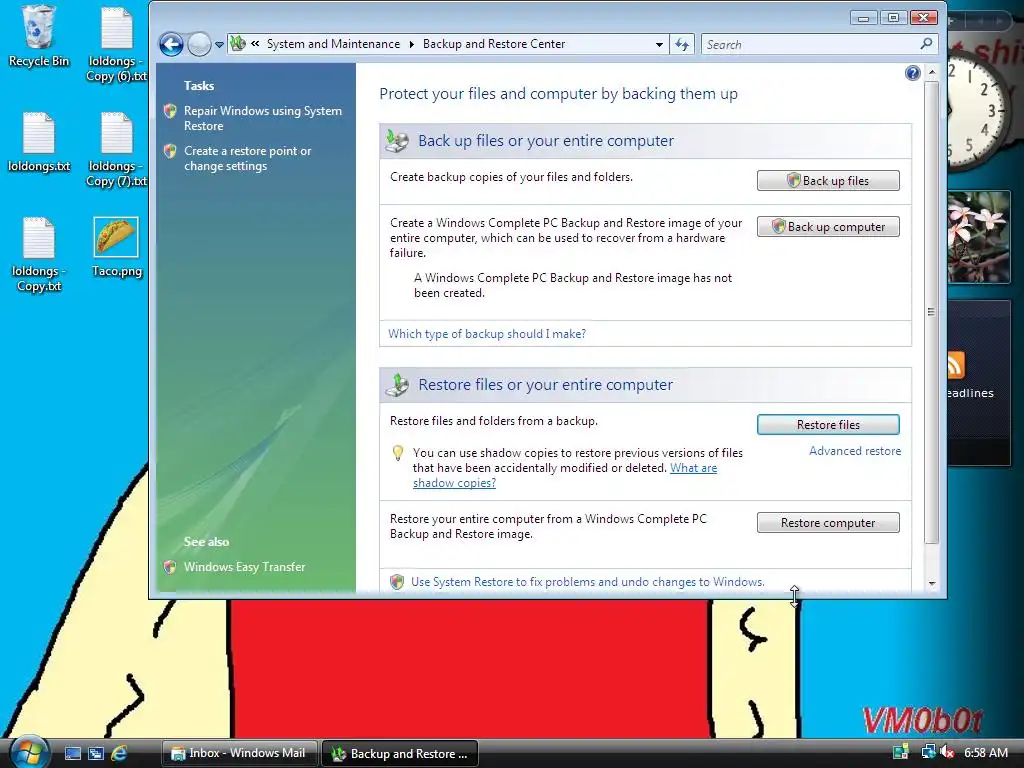Expand the arrow after System and Maintenance
Viewport: 1024px width, 768px height.
tap(411, 44)
